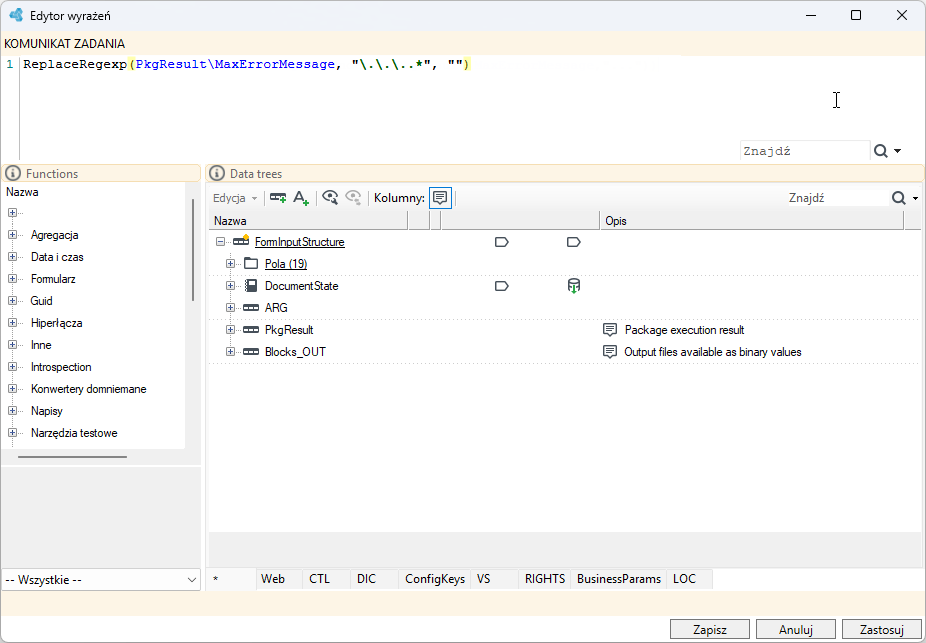
Task: Click the Zapisz button
Action: click(710, 629)
